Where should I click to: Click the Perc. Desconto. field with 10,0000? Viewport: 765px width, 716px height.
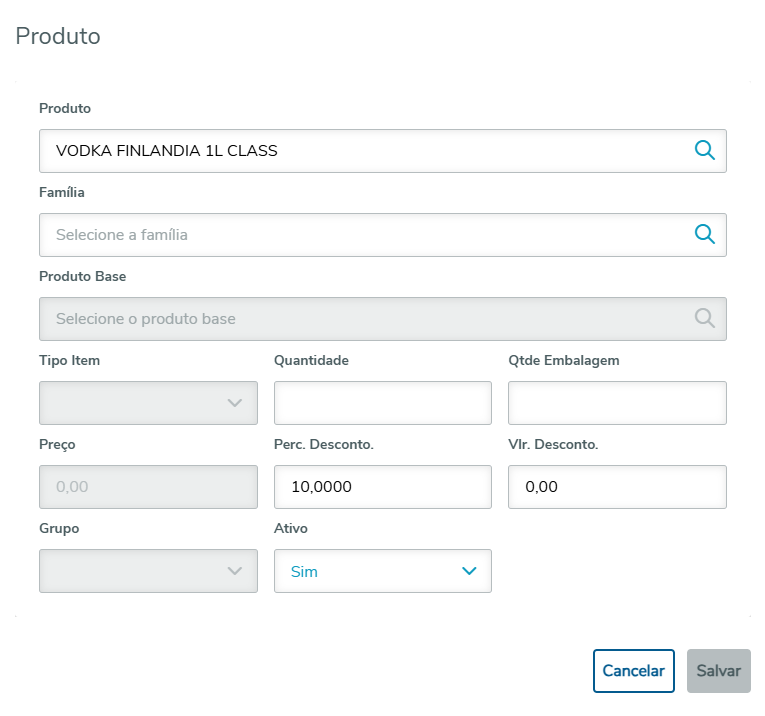point(383,487)
